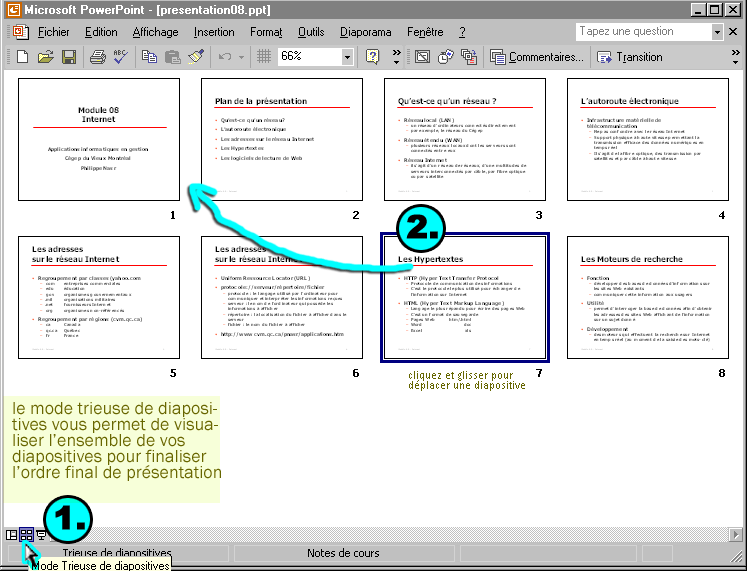Screen dimensions: 747x571
Task: Expand the undo history dropdown arrow
Action: click(242, 57)
